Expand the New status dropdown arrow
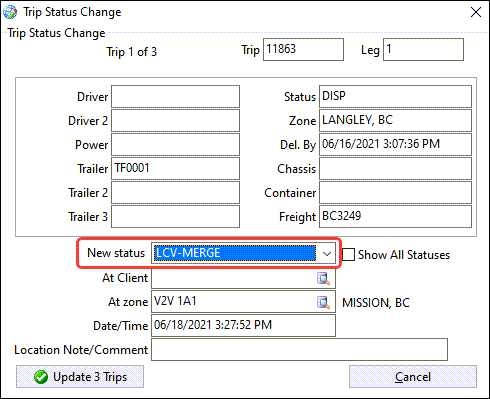 pos(327,254)
